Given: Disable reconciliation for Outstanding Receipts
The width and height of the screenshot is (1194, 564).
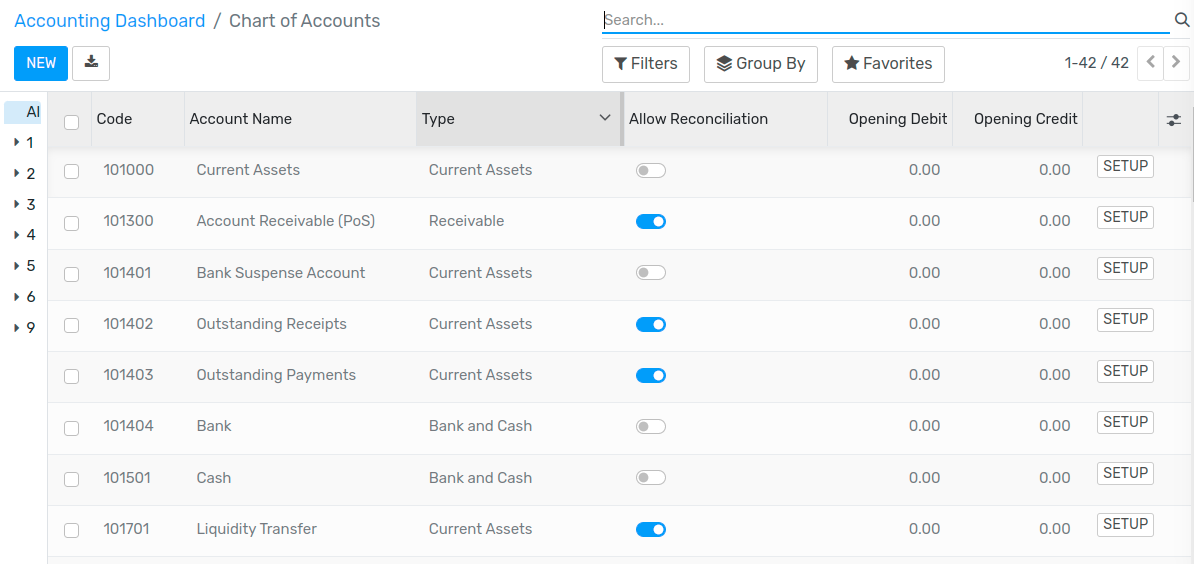Looking at the screenshot, I should (651, 324).
